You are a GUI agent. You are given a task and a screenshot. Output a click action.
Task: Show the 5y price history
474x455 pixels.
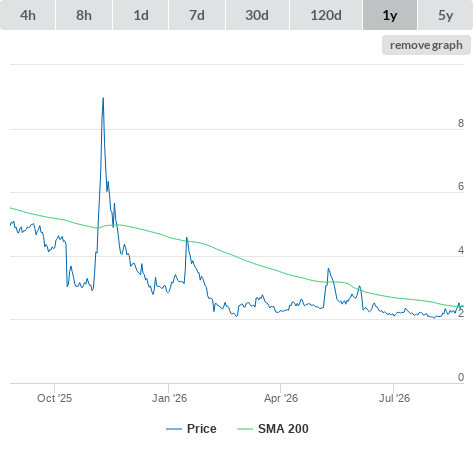coord(445,15)
